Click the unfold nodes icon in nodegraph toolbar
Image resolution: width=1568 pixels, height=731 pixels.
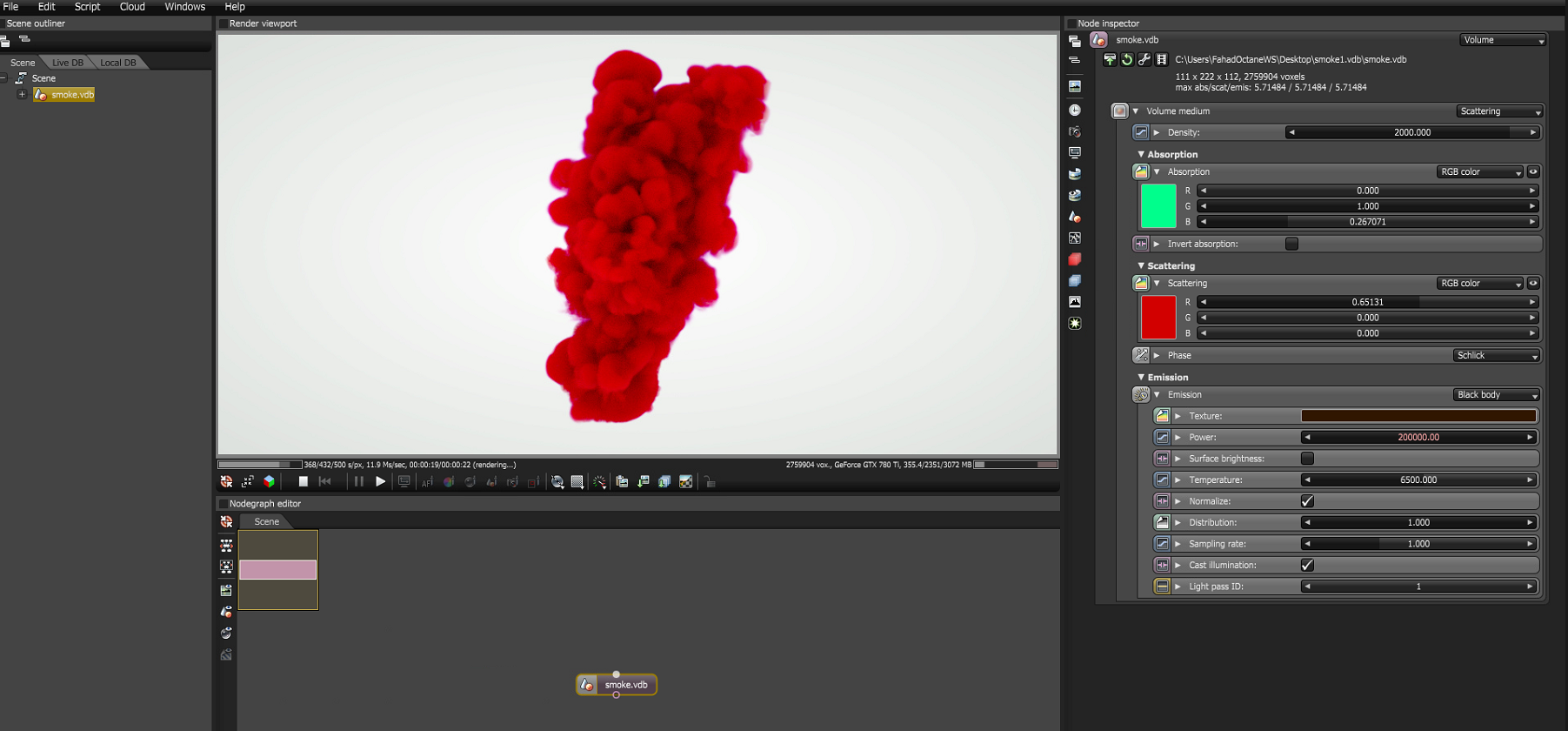tap(226, 546)
